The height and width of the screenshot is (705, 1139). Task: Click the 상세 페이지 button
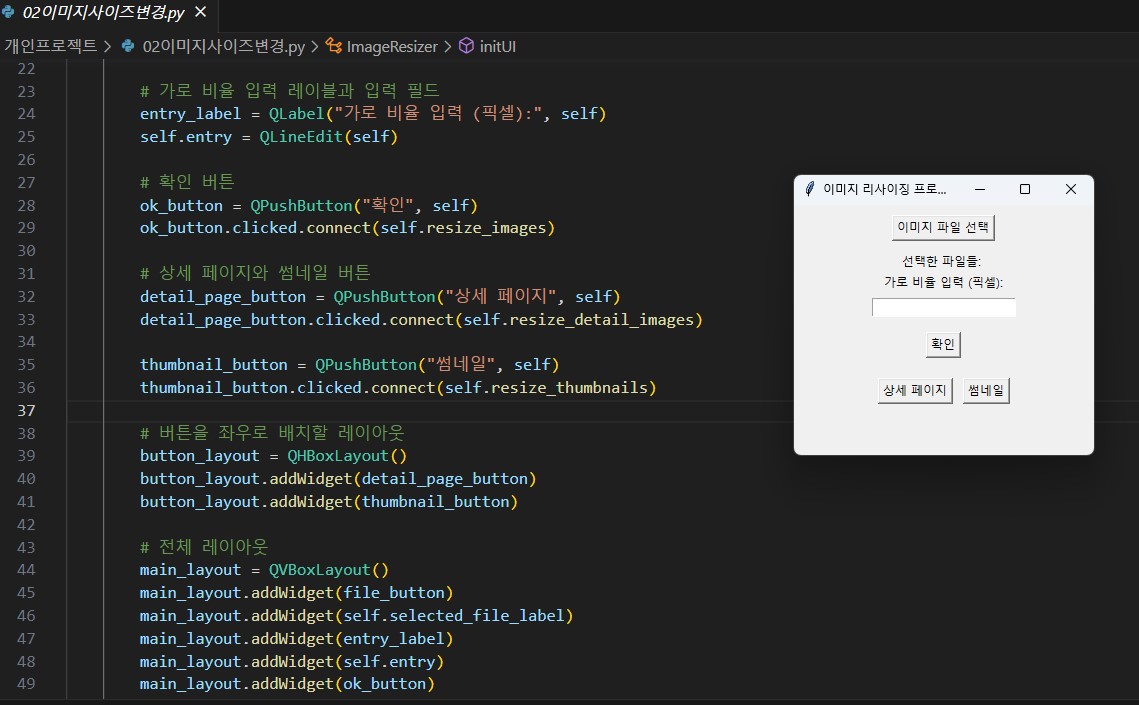pos(914,391)
